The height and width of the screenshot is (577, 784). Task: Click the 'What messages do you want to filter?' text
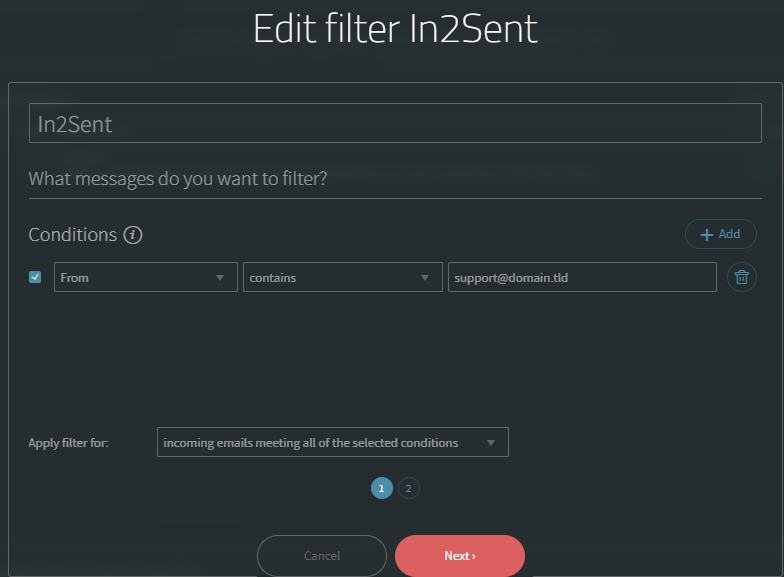(x=178, y=179)
